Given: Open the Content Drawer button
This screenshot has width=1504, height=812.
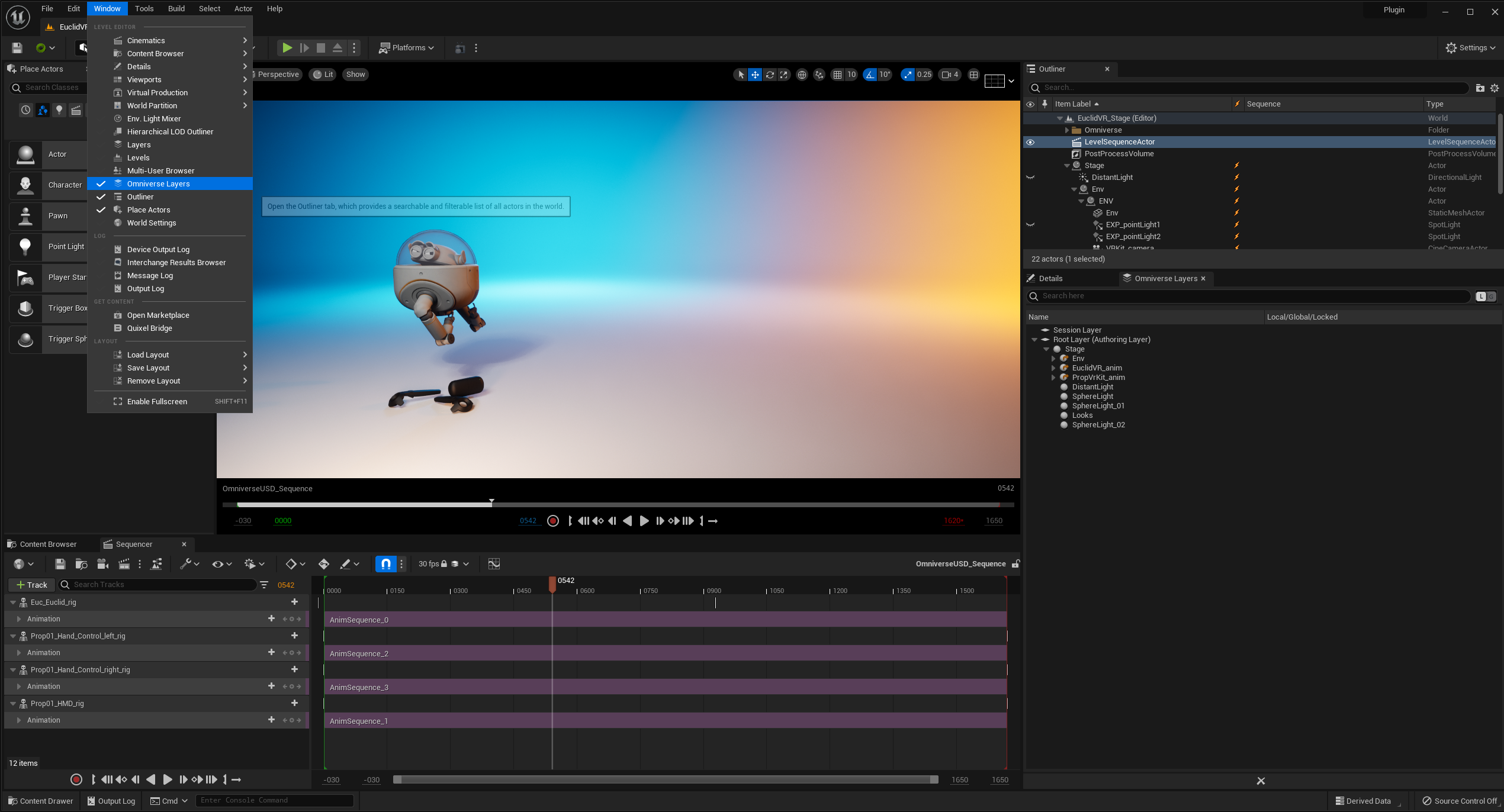Looking at the screenshot, I should pos(41,801).
